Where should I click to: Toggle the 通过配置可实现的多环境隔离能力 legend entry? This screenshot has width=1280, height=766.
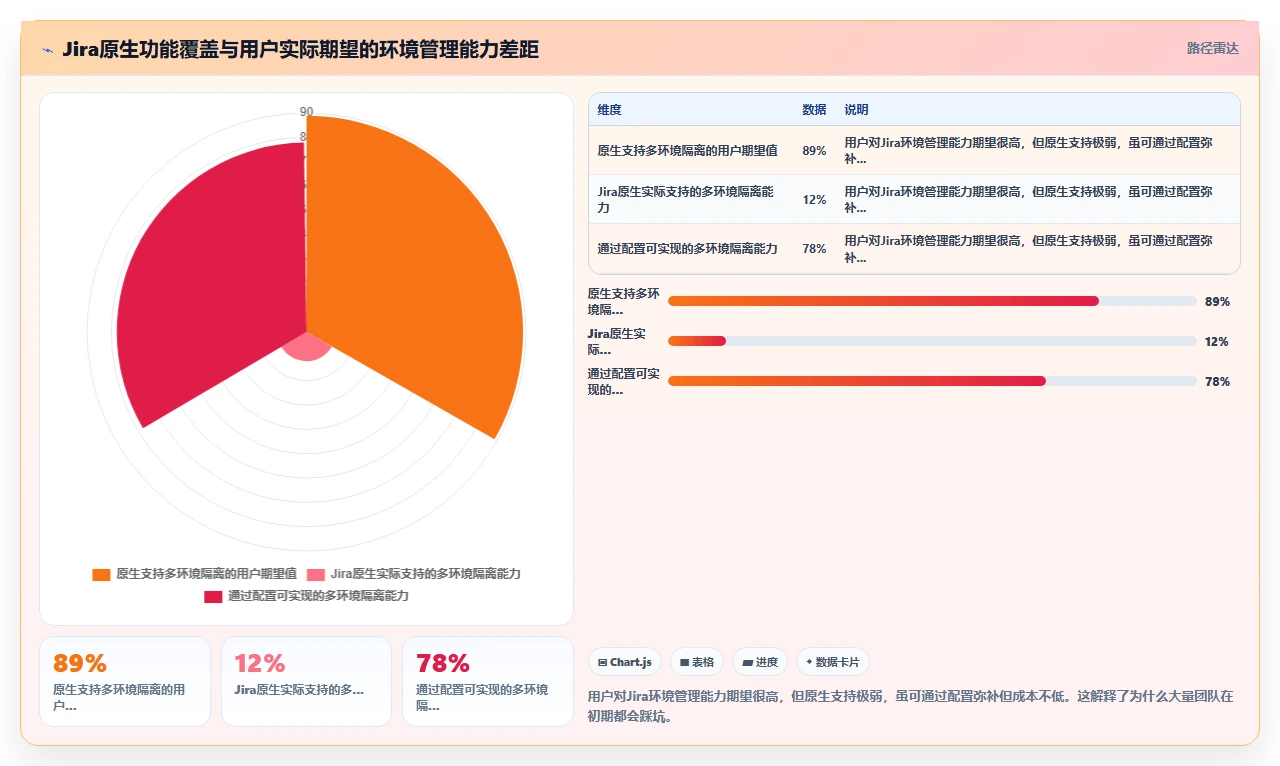coord(306,596)
